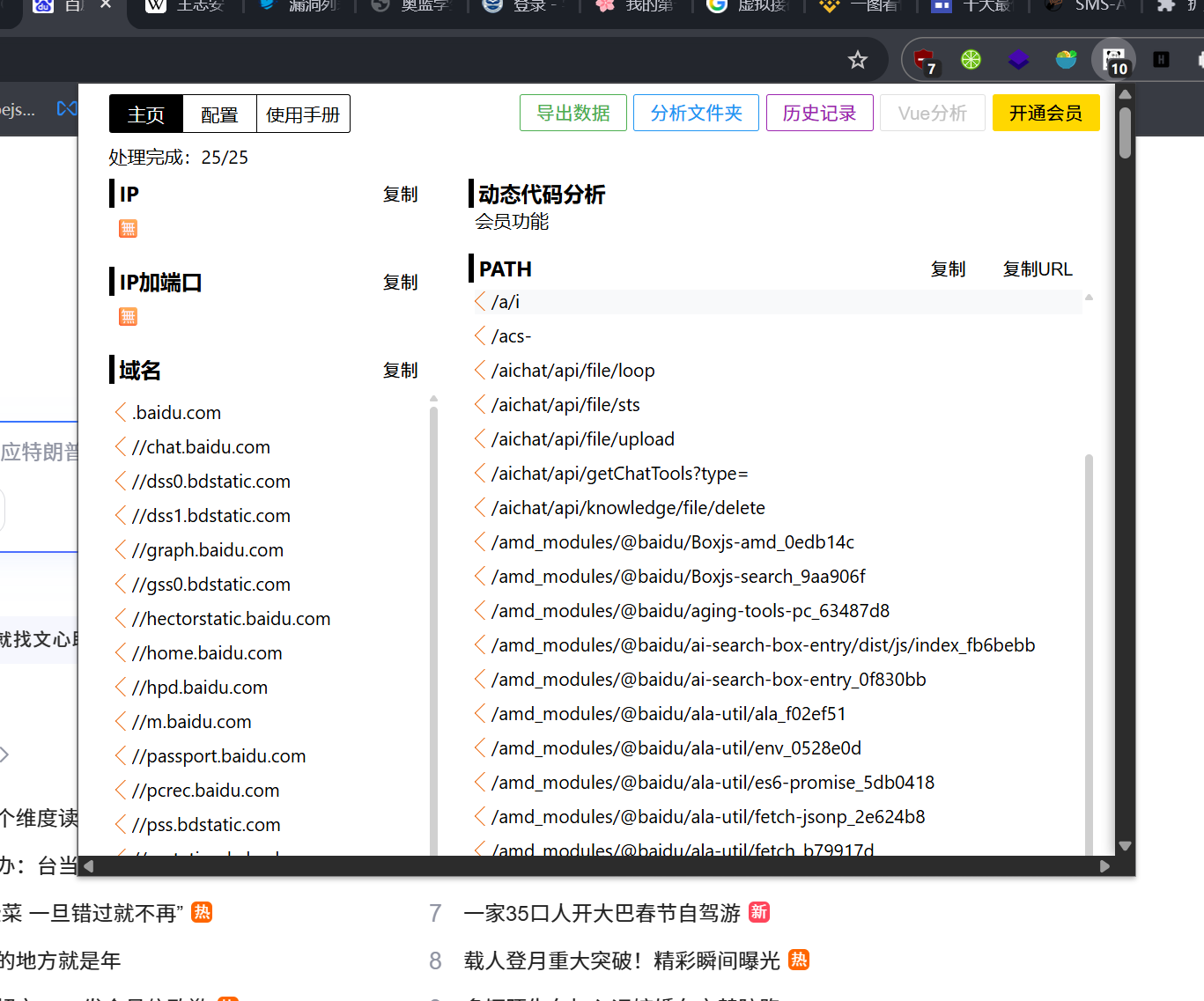Click the 导出数据 button
Image resolution: width=1204 pixels, height=1001 pixels.
click(573, 113)
